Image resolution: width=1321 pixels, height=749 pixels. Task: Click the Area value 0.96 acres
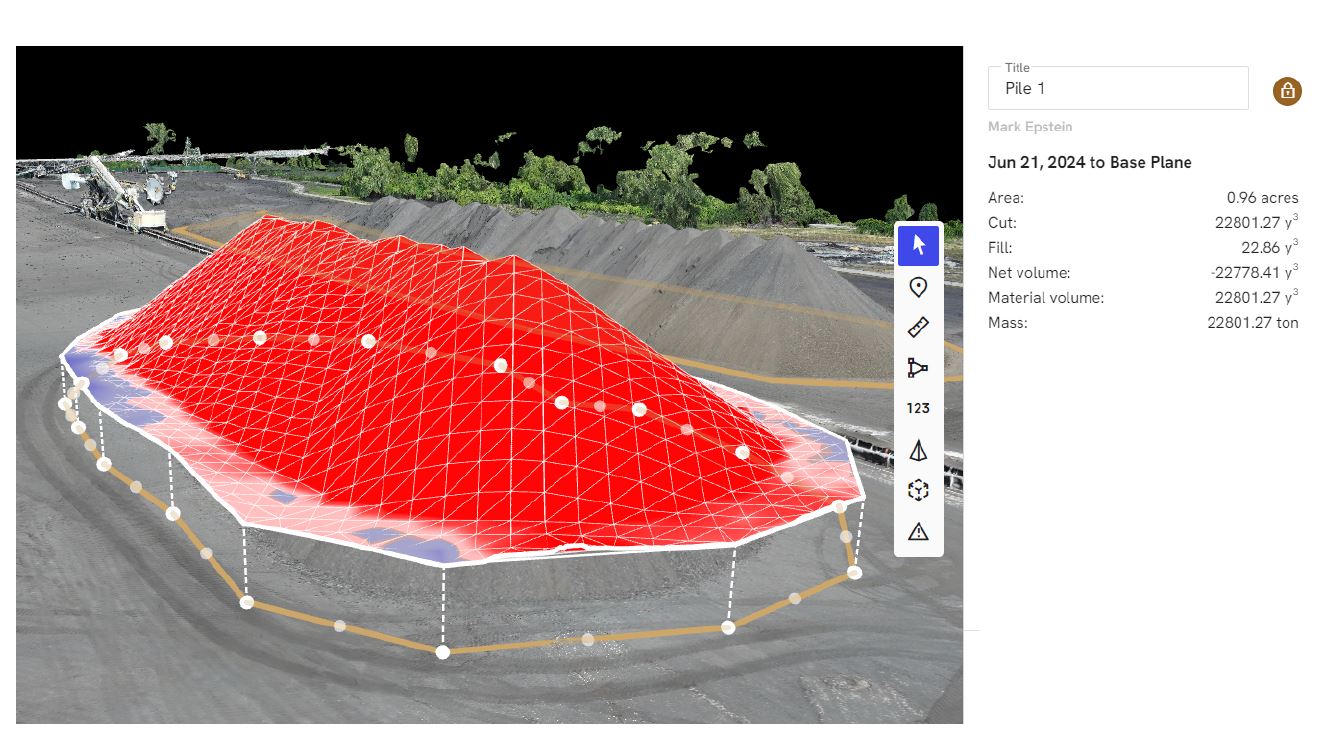tap(1262, 198)
